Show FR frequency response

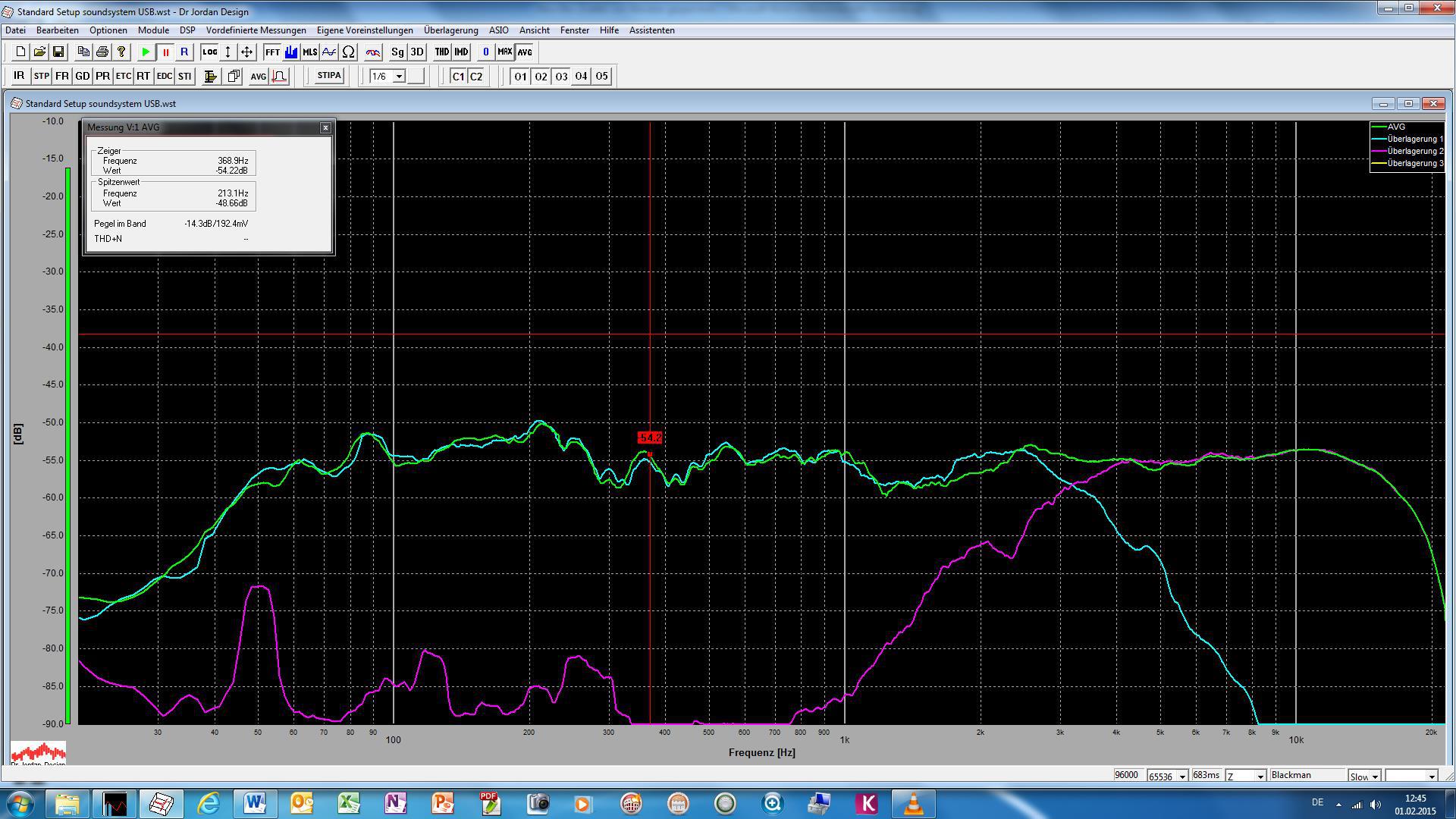[x=62, y=76]
